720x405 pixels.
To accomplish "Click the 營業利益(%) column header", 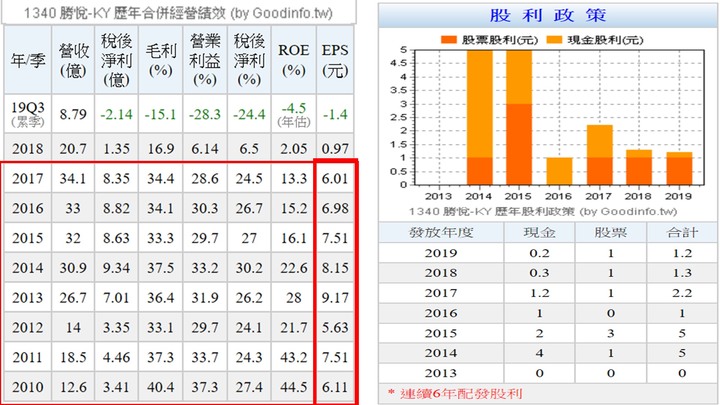I will [x=205, y=60].
